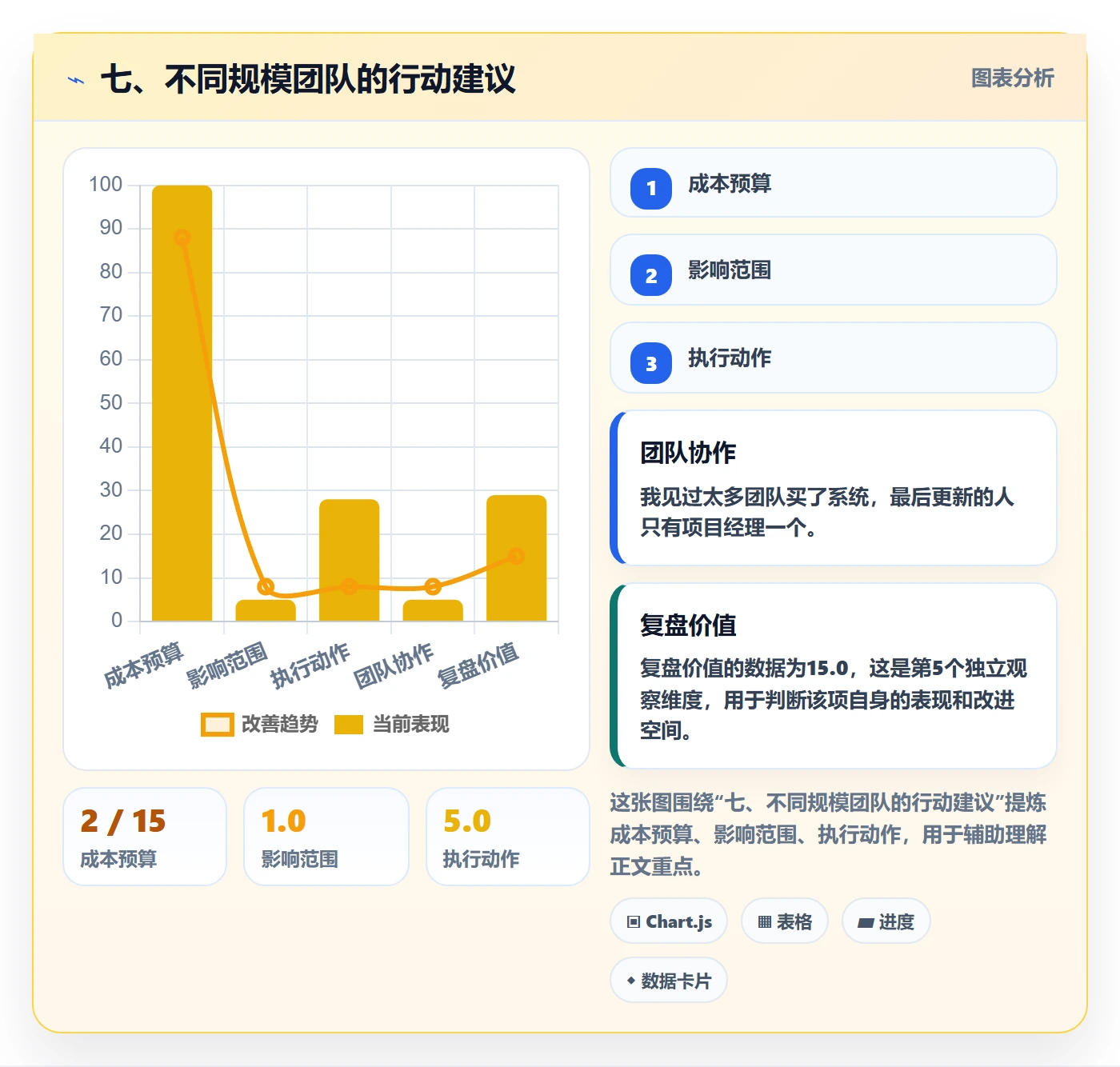Image resolution: width=1120 pixels, height=1067 pixels.
Task: Click the 5.0 执行动作 stat card
Action: click(x=508, y=837)
